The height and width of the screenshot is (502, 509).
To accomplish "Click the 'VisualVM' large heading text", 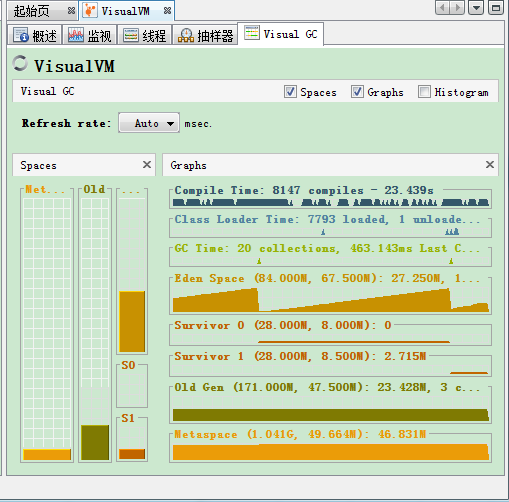I will [74, 66].
